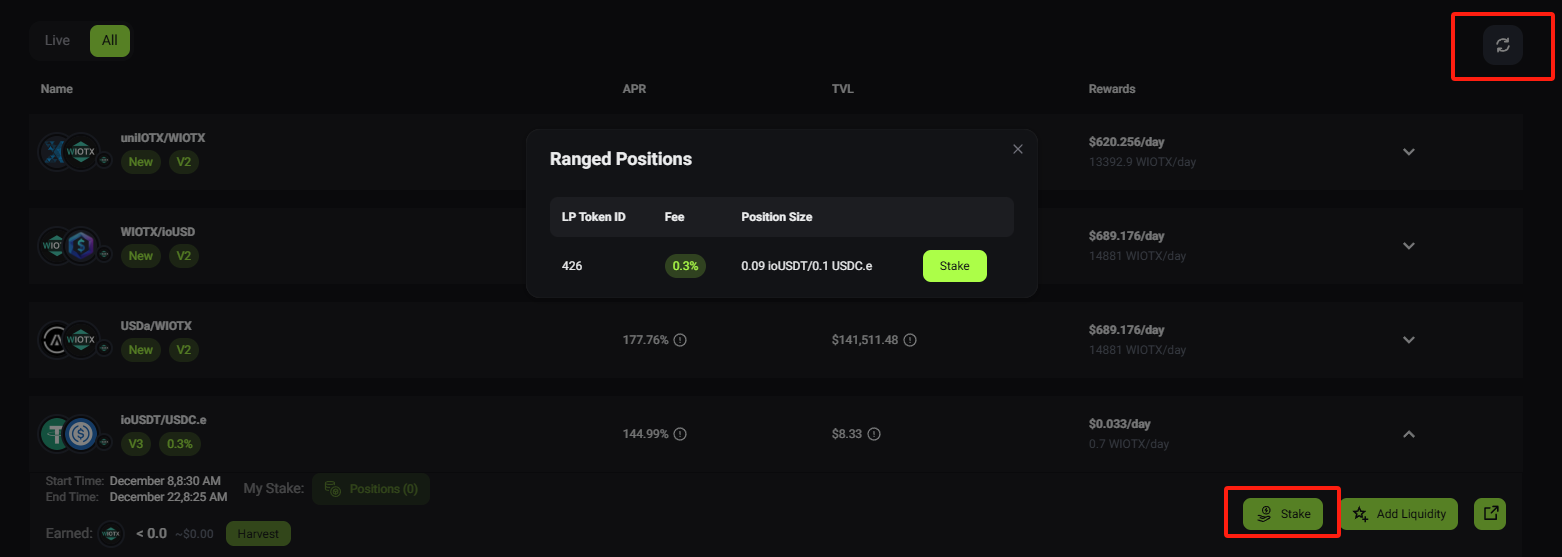This screenshot has height=557, width=1562.
Task: Expand the uniIOTX/WIOTX pool row
Action: point(1408,152)
